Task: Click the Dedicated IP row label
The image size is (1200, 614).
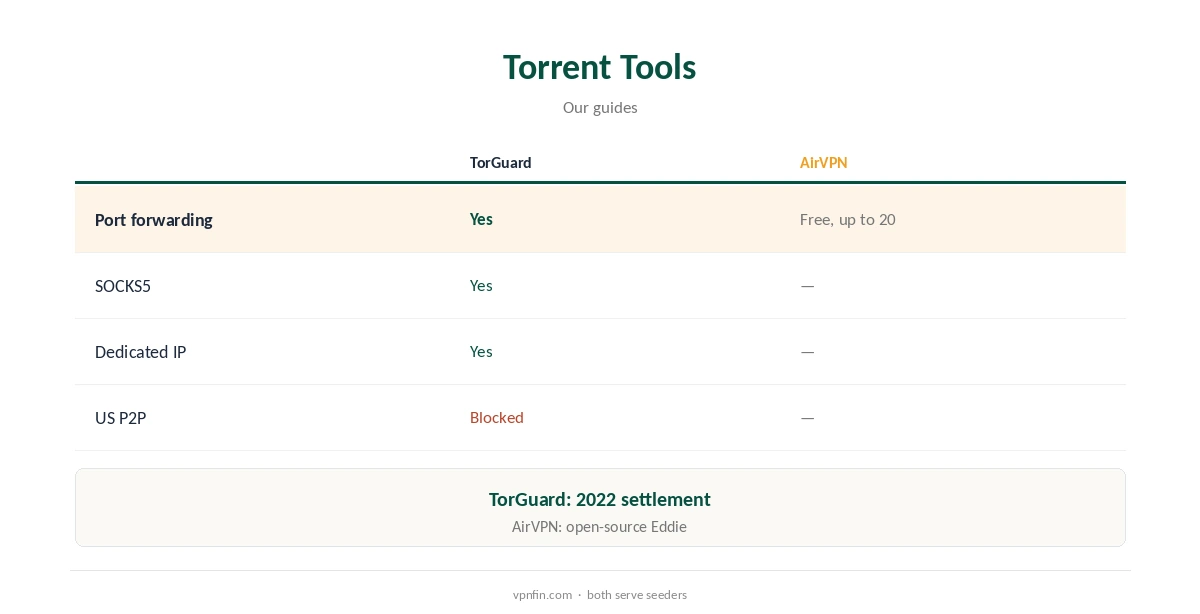Action: pyautogui.click(x=141, y=352)
